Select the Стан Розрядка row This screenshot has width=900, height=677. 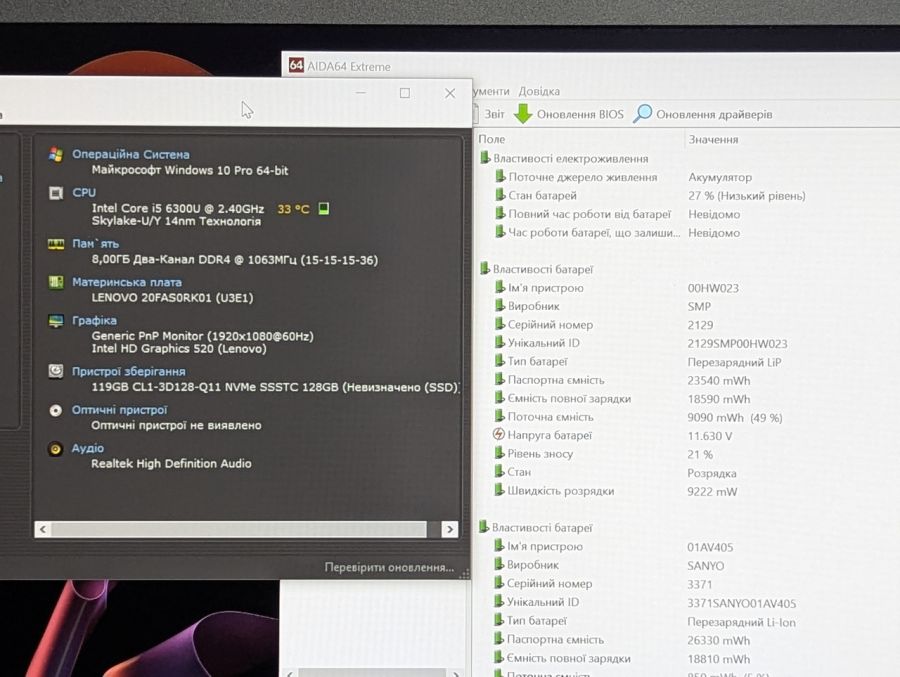(615, 472)
